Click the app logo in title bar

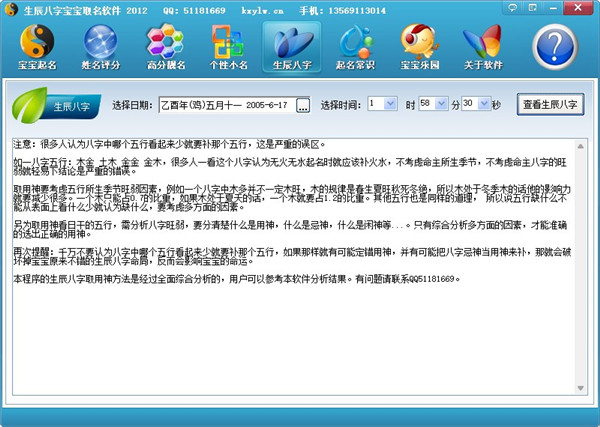(11, 10)
